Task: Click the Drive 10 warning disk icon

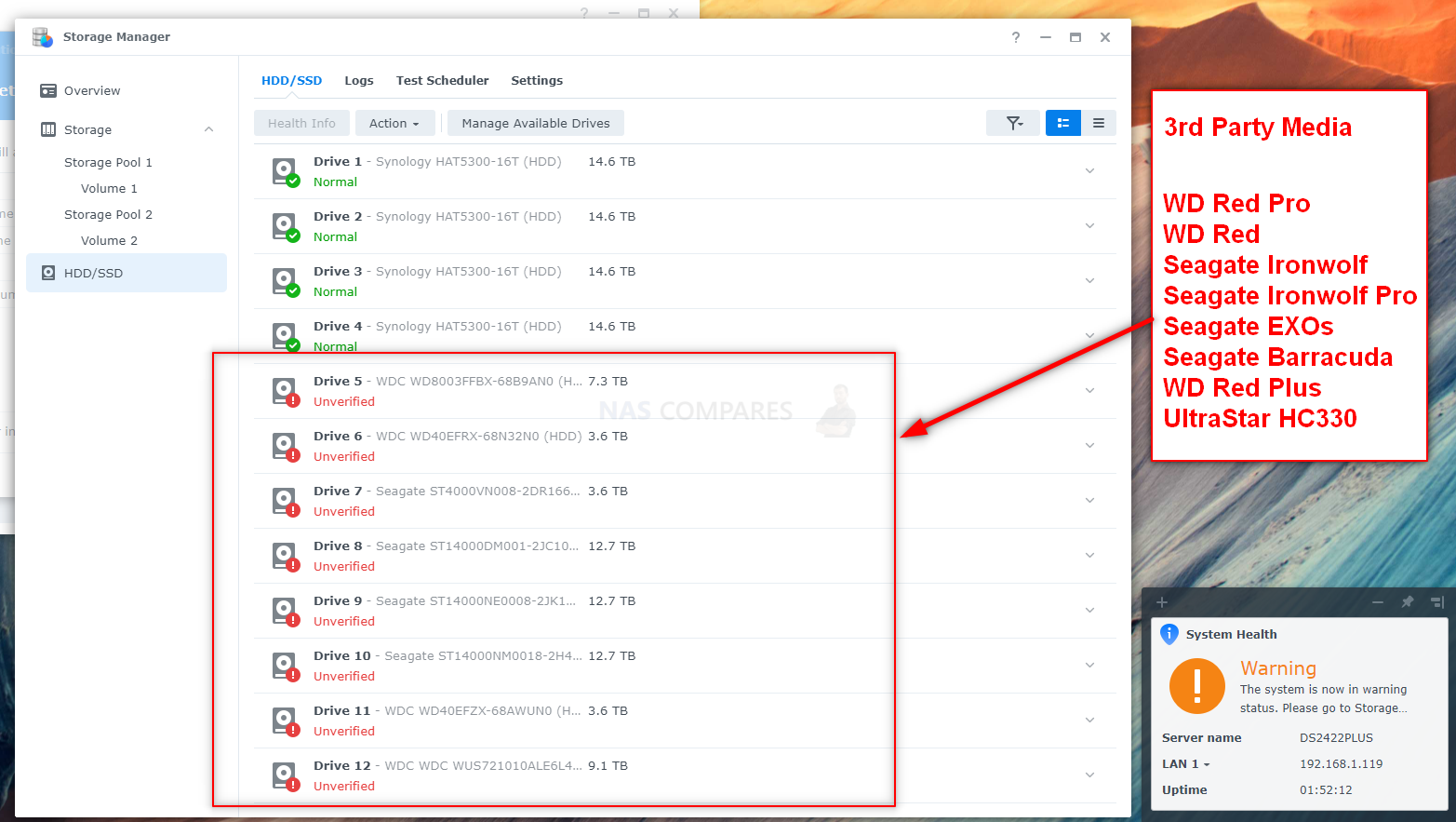Action: 285,667
